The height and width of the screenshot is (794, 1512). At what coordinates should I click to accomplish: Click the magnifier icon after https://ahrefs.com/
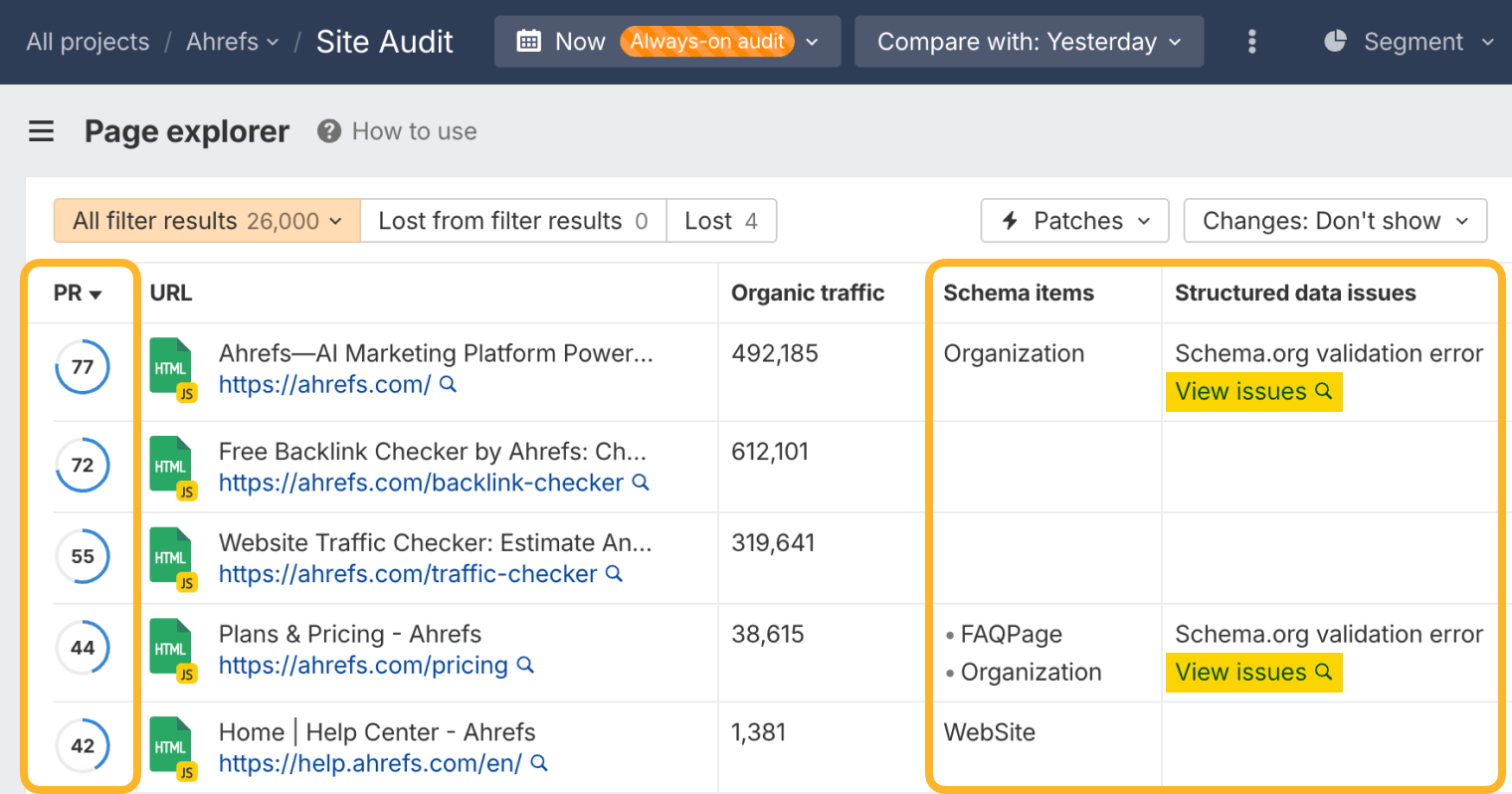coord(448,384)
